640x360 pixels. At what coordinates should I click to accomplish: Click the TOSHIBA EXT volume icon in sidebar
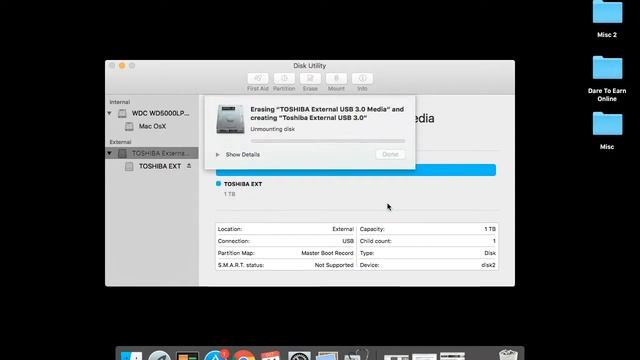(129, 167)
